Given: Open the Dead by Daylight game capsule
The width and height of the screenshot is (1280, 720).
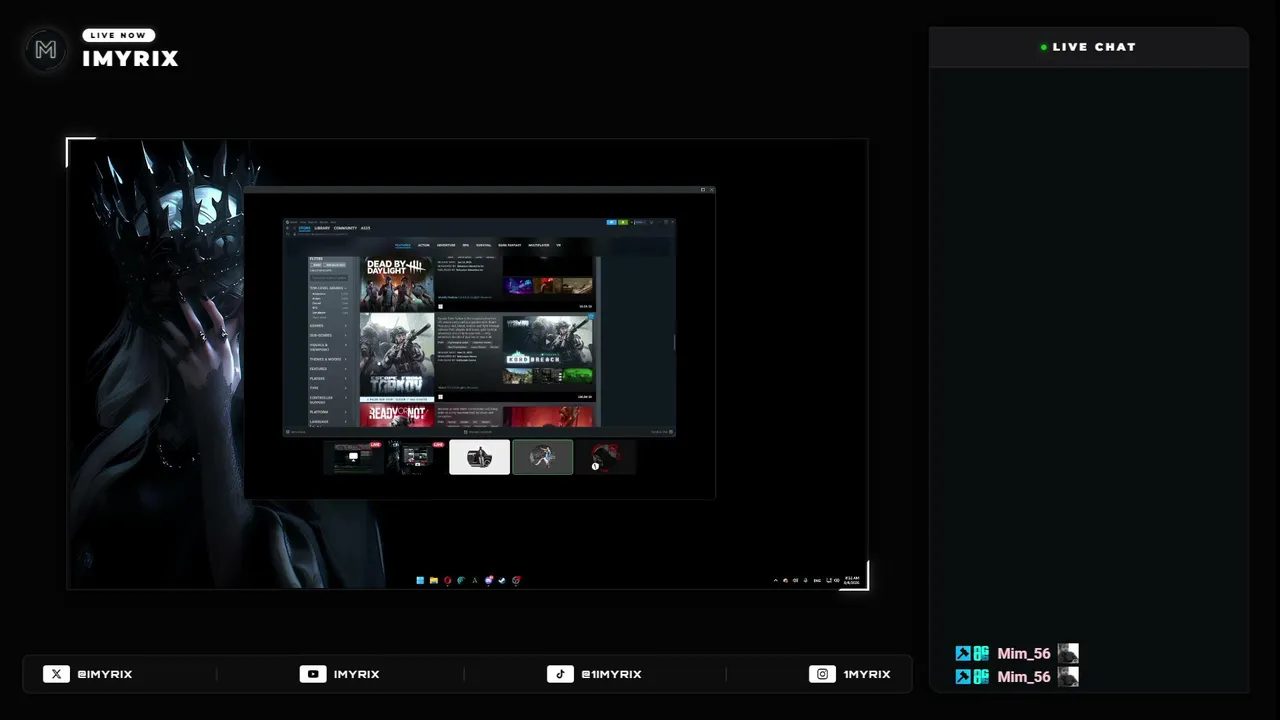Looking at the screenshot, I should 397,284.
